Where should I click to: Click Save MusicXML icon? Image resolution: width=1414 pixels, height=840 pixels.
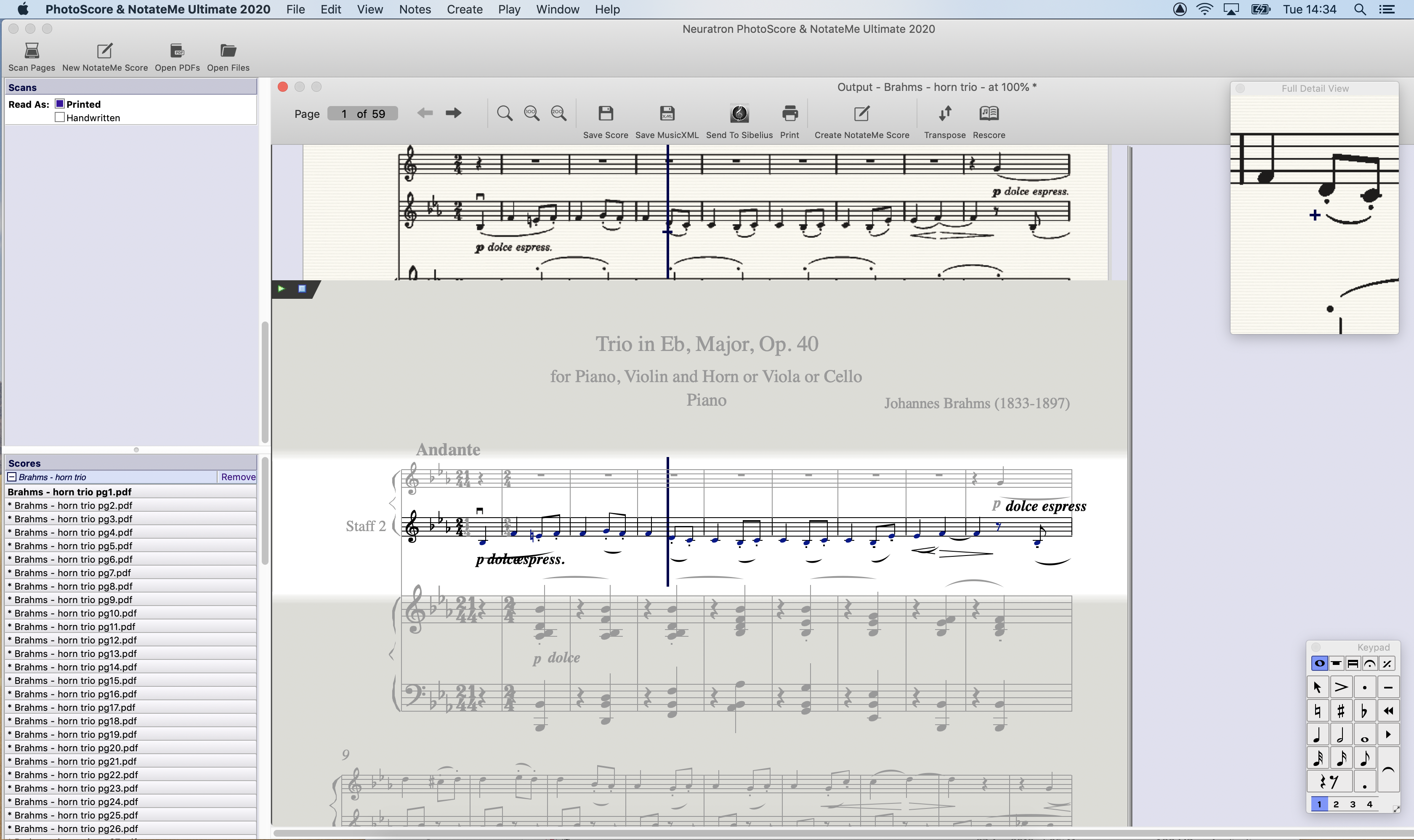point(667,113)
